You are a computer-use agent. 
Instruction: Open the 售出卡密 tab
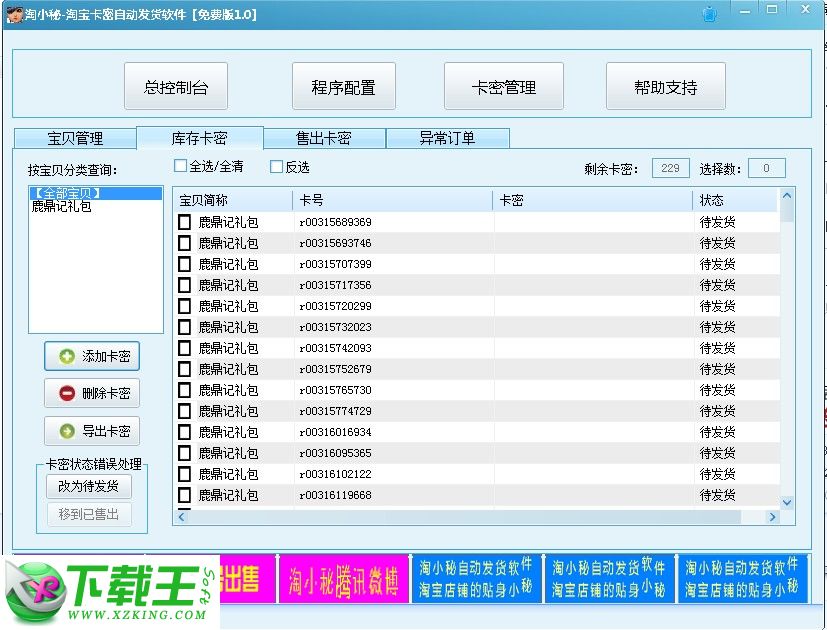point(324,138)
